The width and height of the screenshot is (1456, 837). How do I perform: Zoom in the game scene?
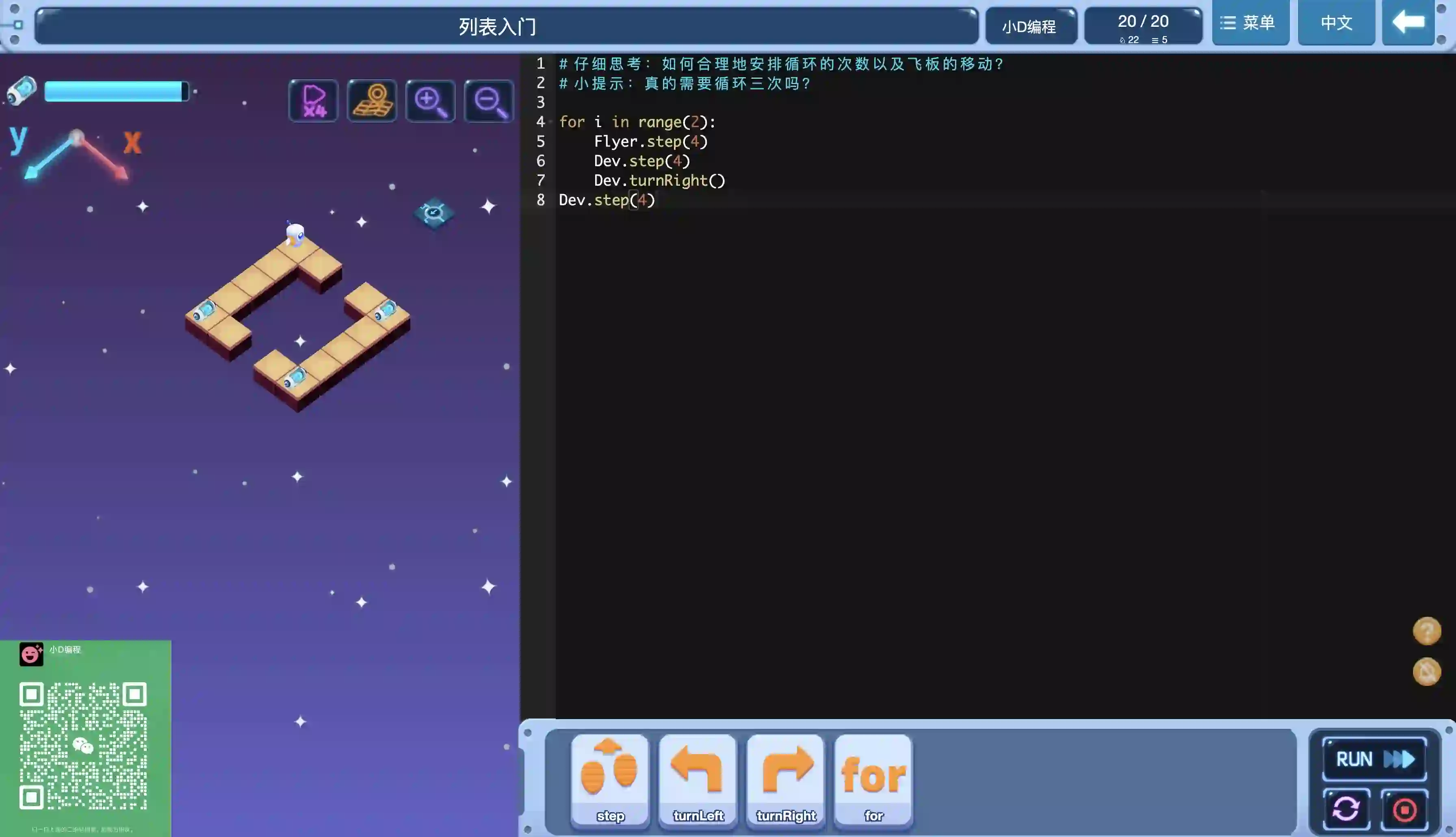430,101
